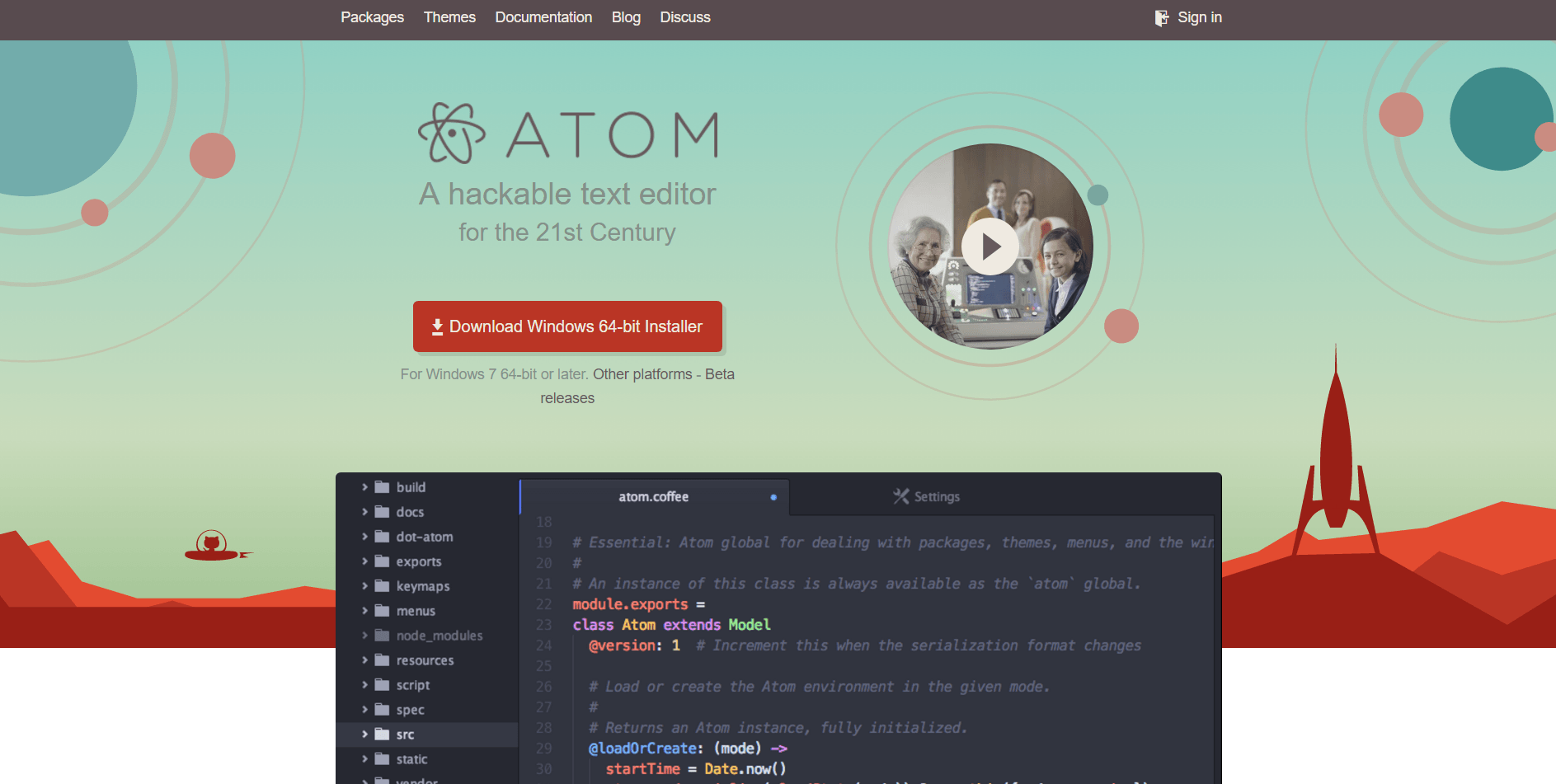Open the Other platforms link
The width and height of the screenshot is (1556, 784).
(x=642, y=374)
